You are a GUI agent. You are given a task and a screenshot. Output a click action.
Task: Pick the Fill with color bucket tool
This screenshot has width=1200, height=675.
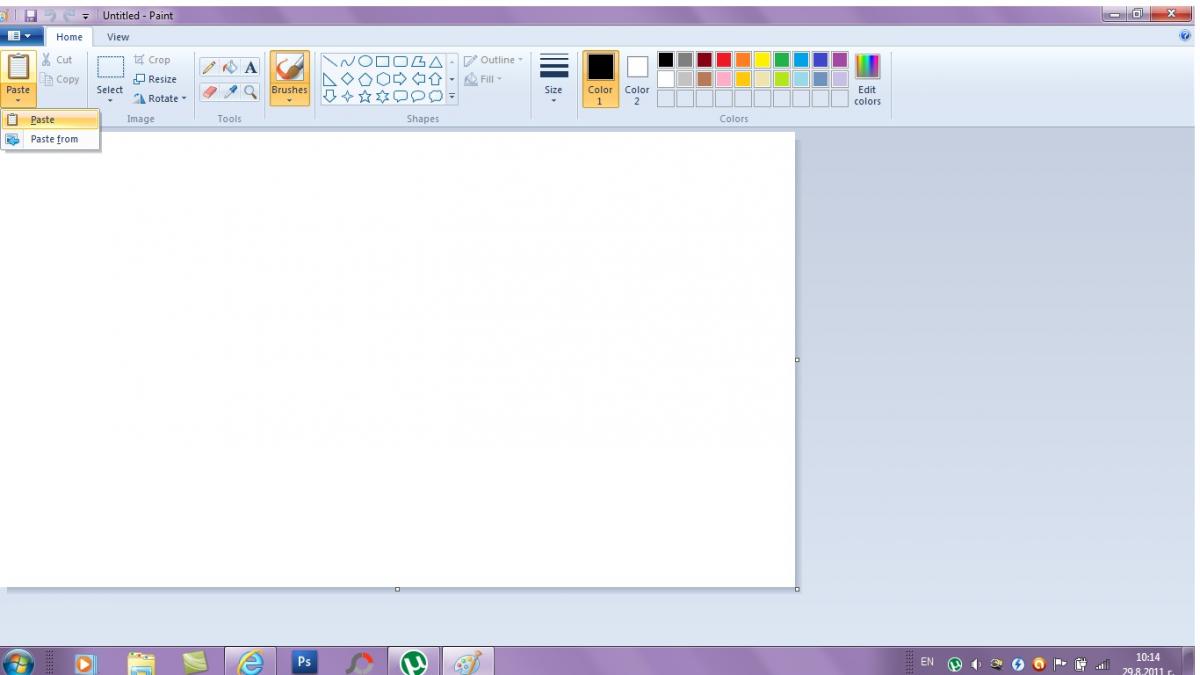pyautogui.click(x=230, y=68)
